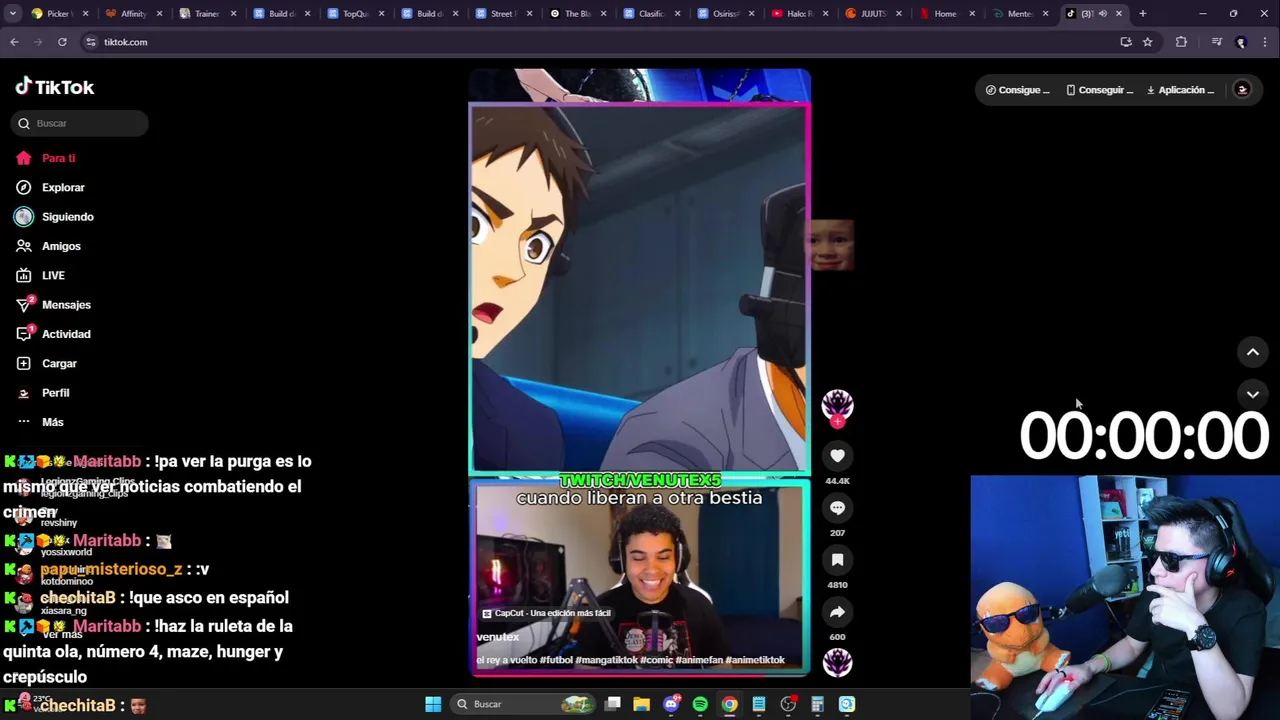Viewport: 1280px width, 720px height.
Task: Like the video with heart icon
Action: pyautogui.click(x=837, y=456)
